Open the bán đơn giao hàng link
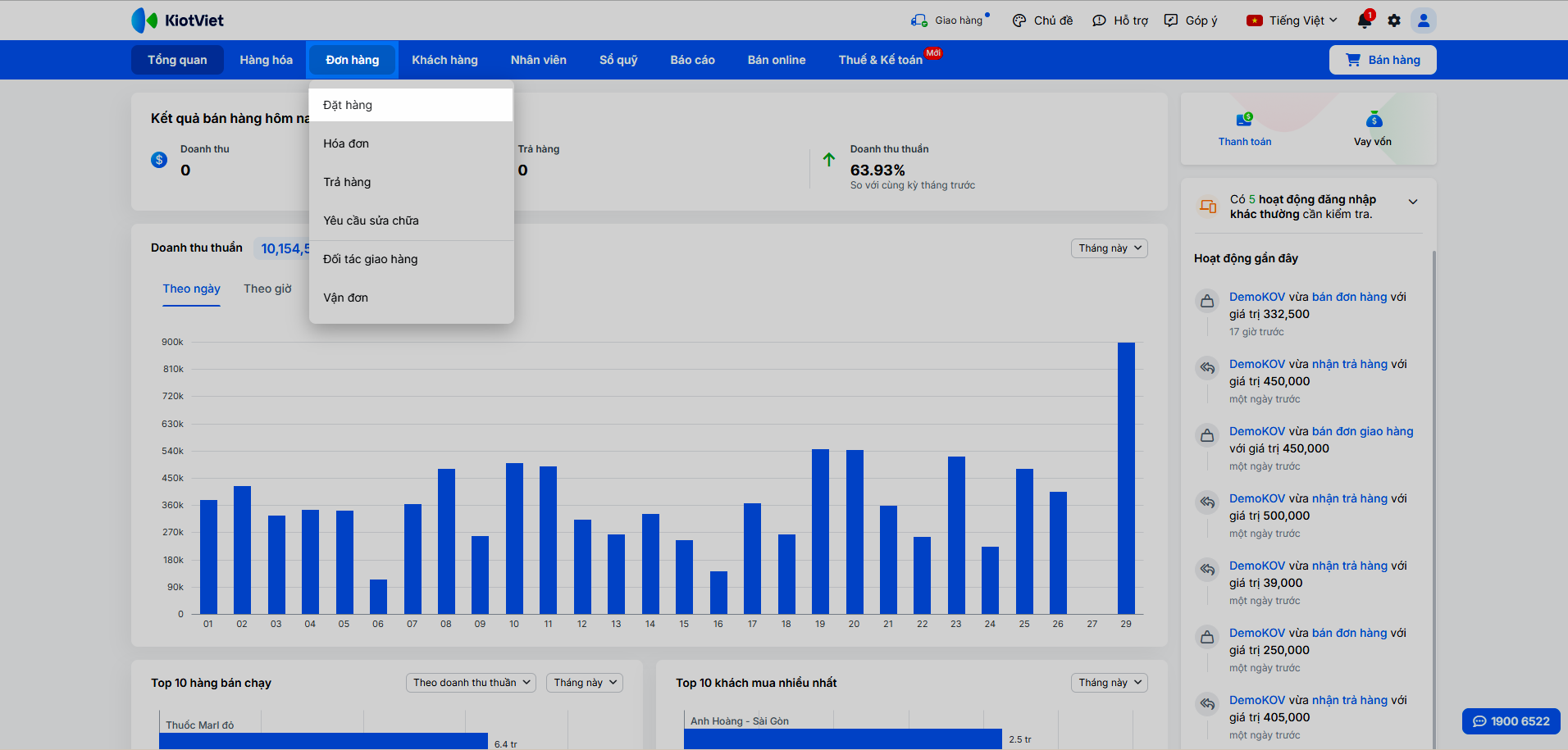 coord(1362,431)
